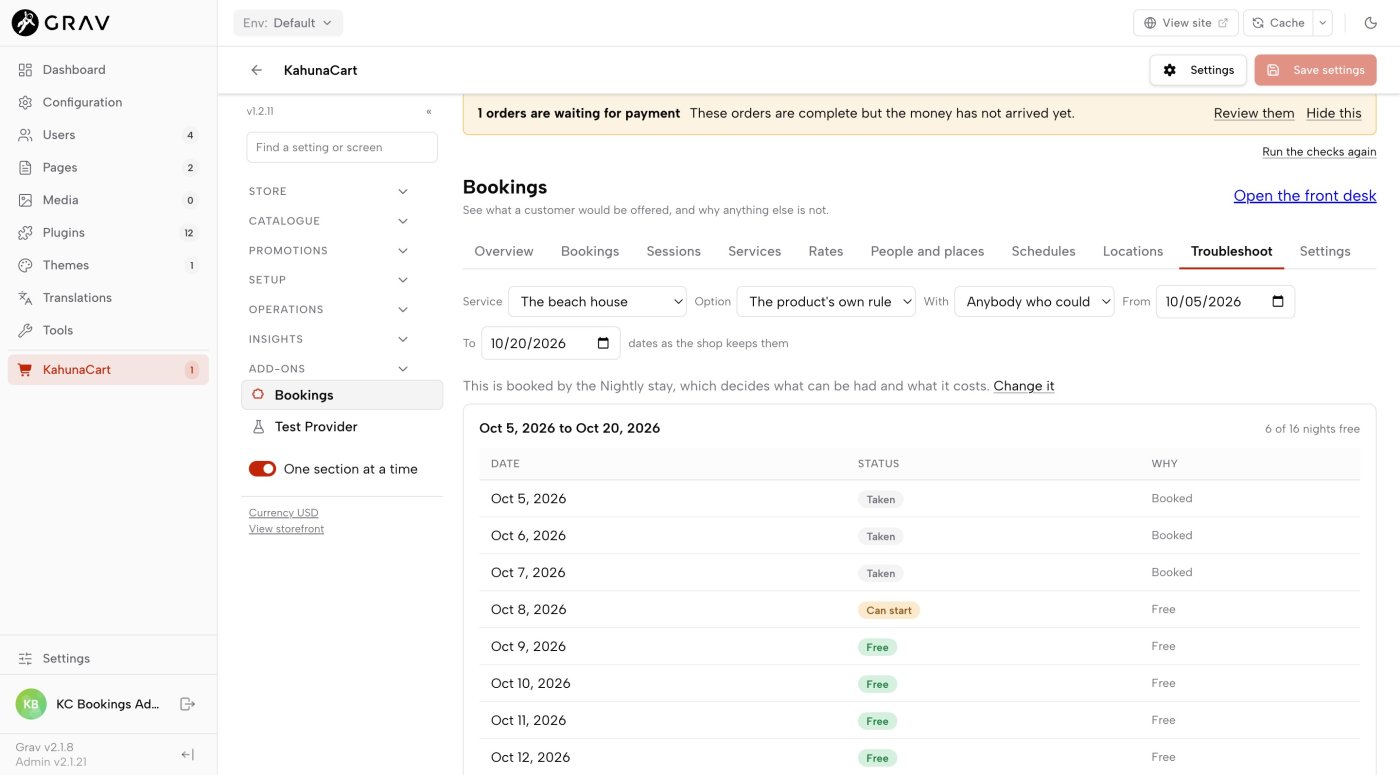This screenshot has height=775, width=1400.
Task: Open the From date calendar picker icon
Action: (1278, 301)
